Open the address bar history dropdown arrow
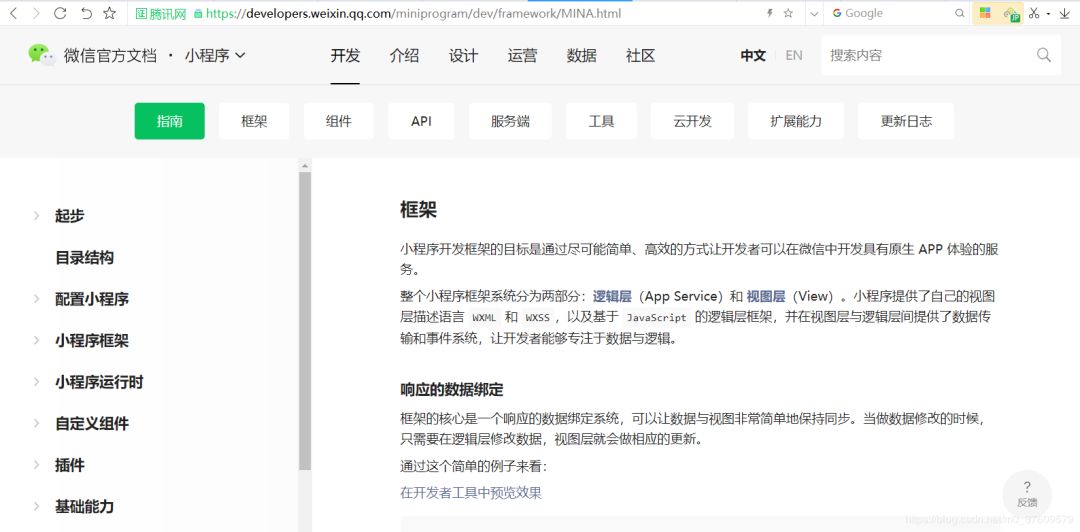The image size is (1080, 532). 814,14
